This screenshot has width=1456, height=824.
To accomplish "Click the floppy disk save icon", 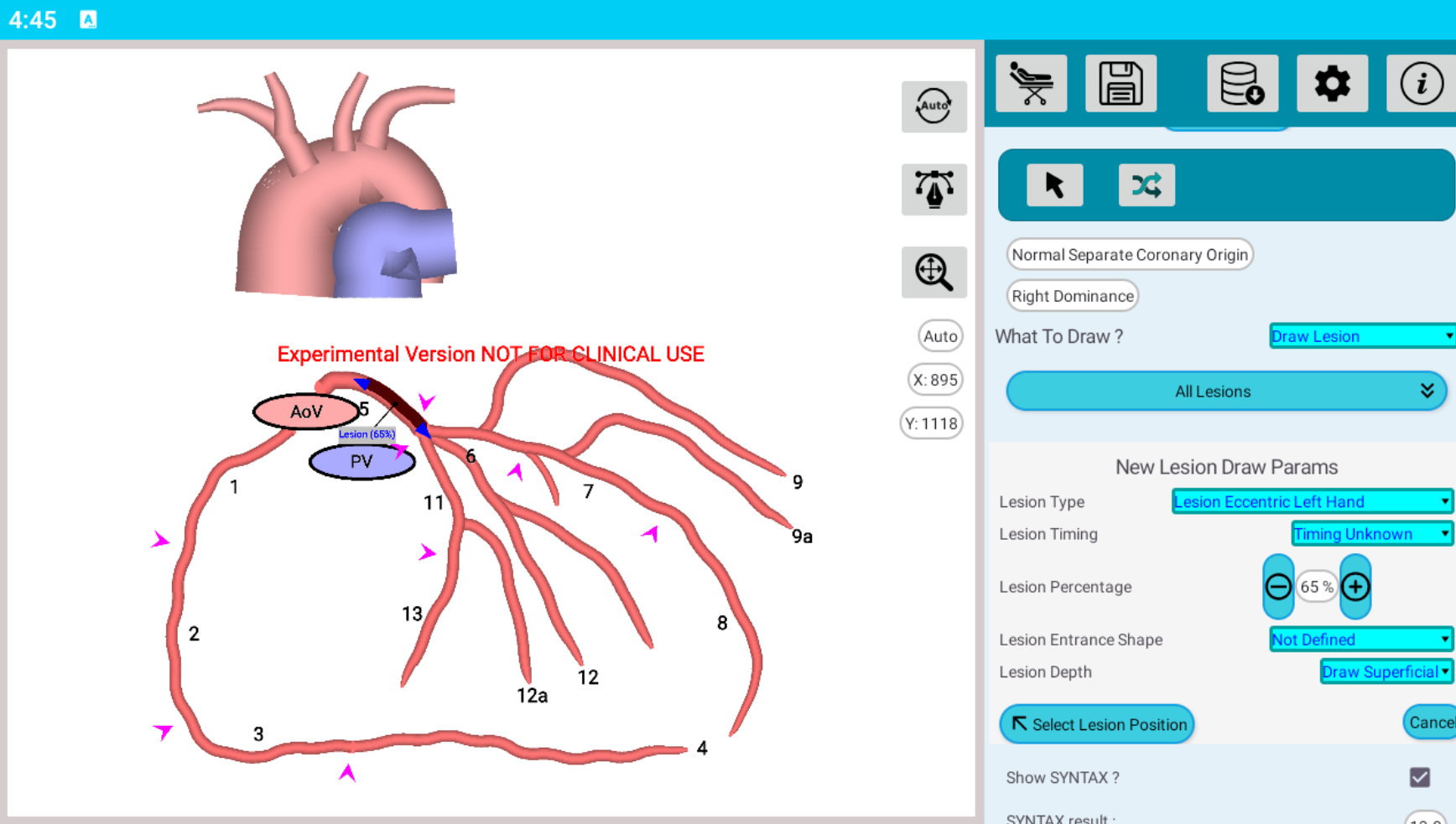I will click(1121, 84).
